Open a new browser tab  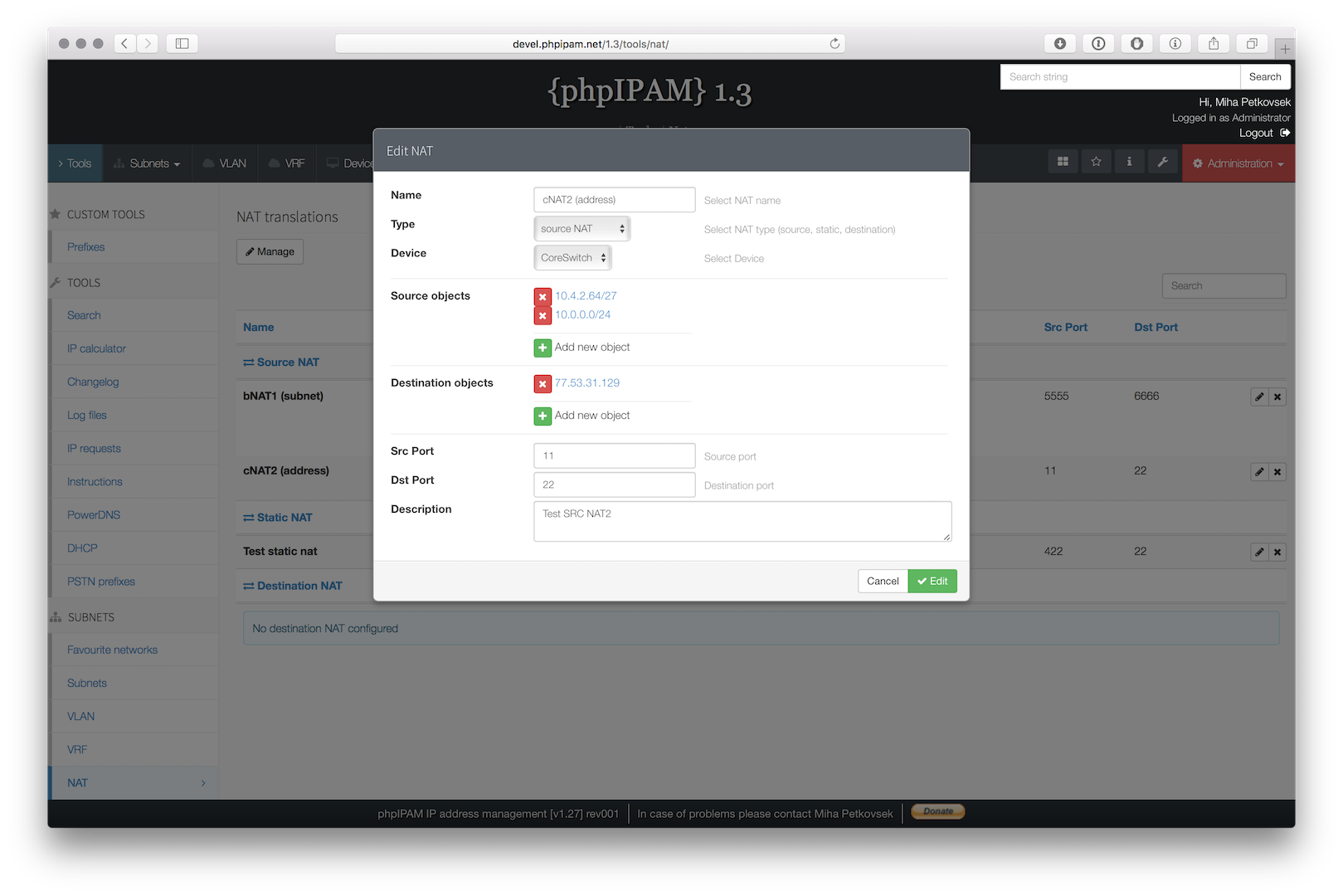(x=1285, y=48)
